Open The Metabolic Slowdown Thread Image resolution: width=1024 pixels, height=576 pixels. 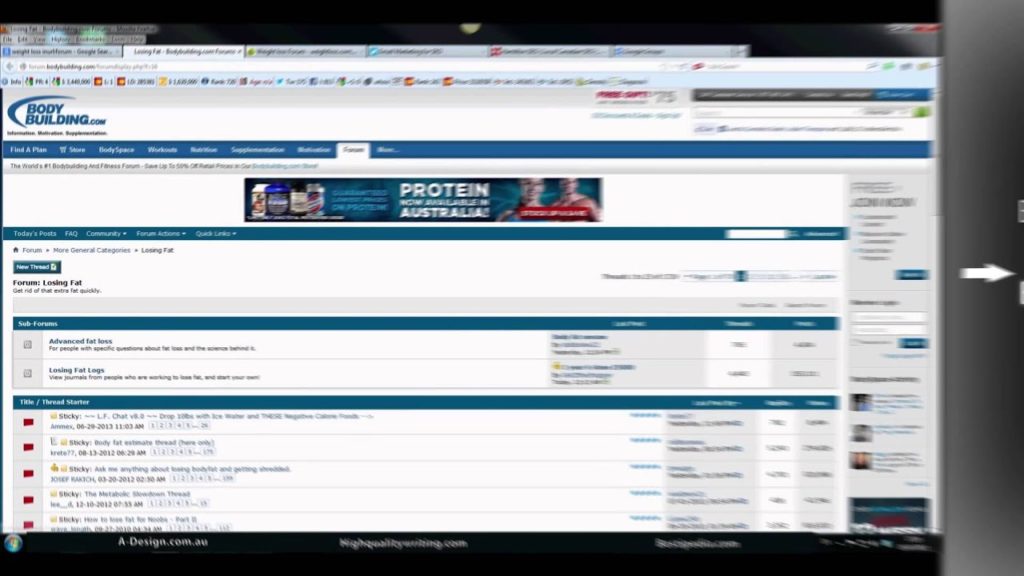click(x=137, y=494)
